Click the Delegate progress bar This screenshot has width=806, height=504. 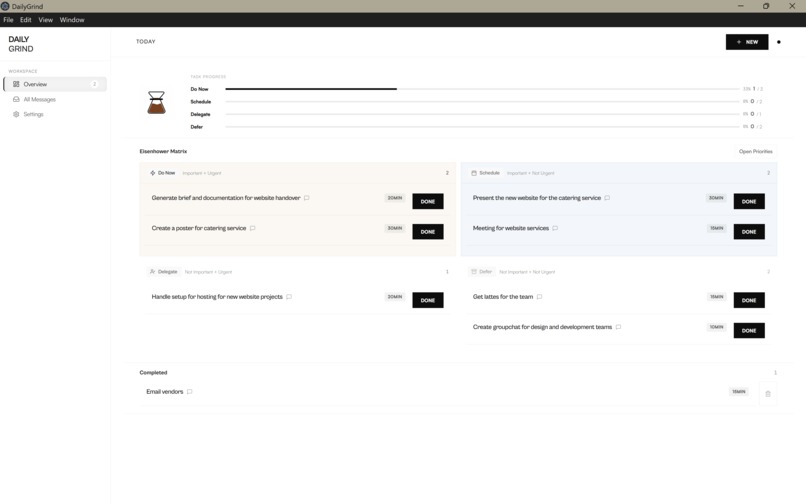pyautogui.click(x=482, y=114)
